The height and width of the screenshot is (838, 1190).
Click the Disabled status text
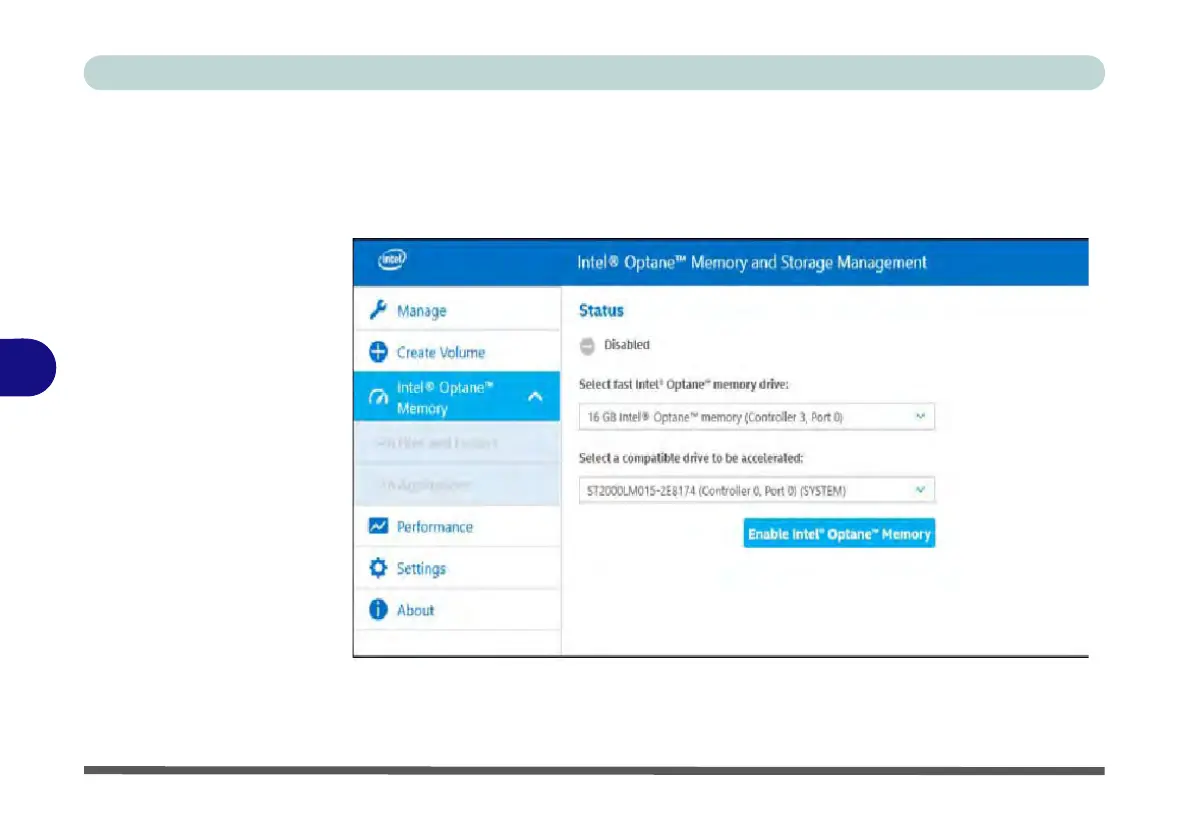pos(627,345)
